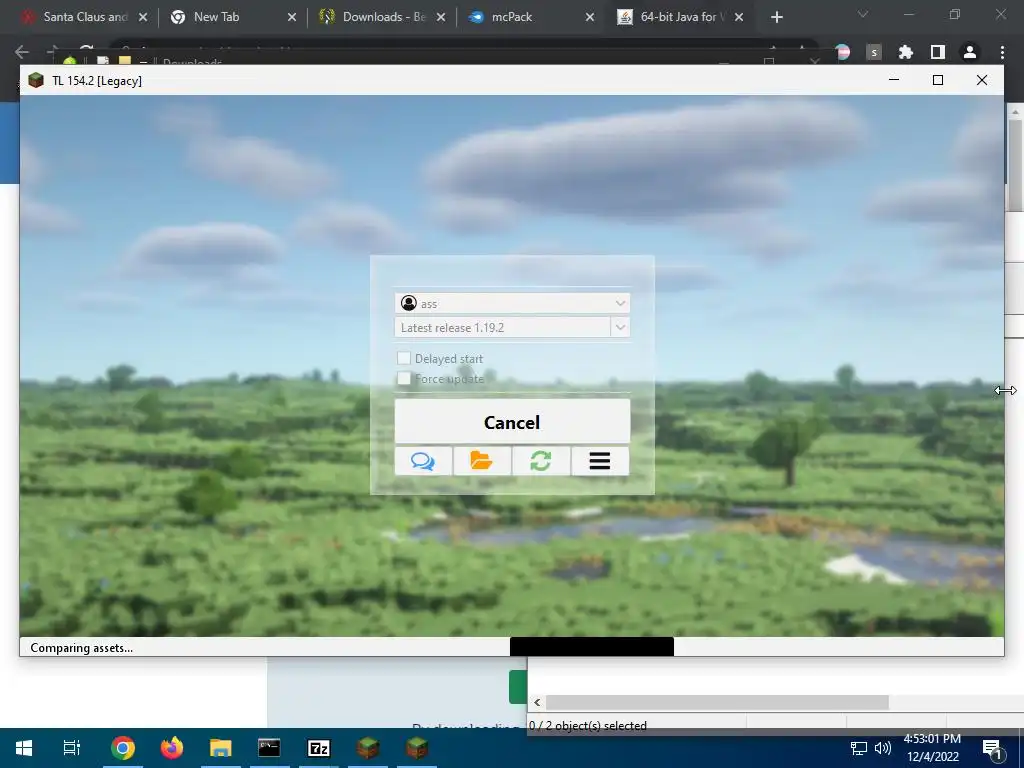
Task: Click the 'Comparing assets...' status text
Action: pyautogui.click(x=82, y=648)
